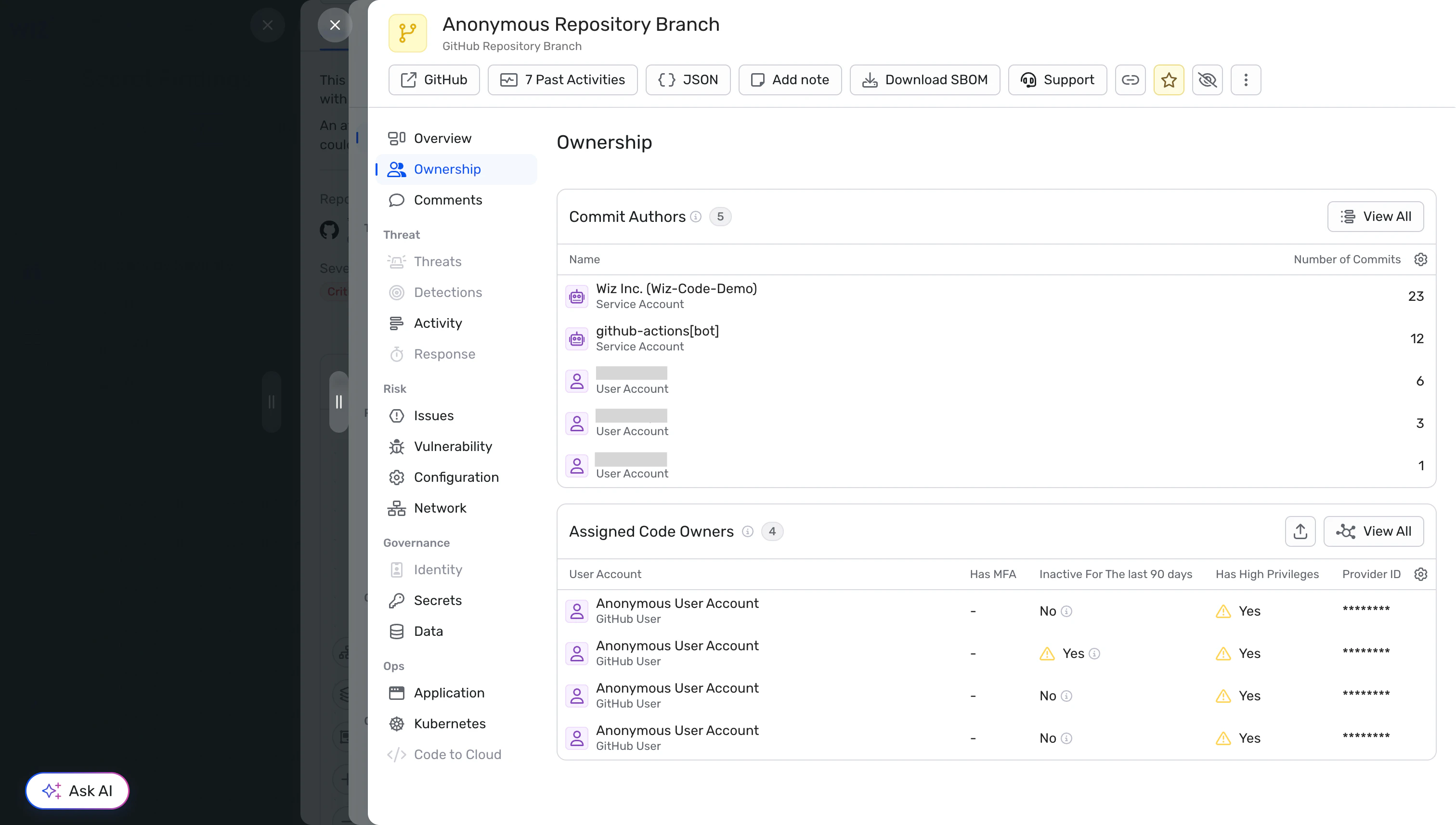1456x825 pixels.
Task: Click the panel resize handle with vertical bars
Action: click(x=338, y=402)
